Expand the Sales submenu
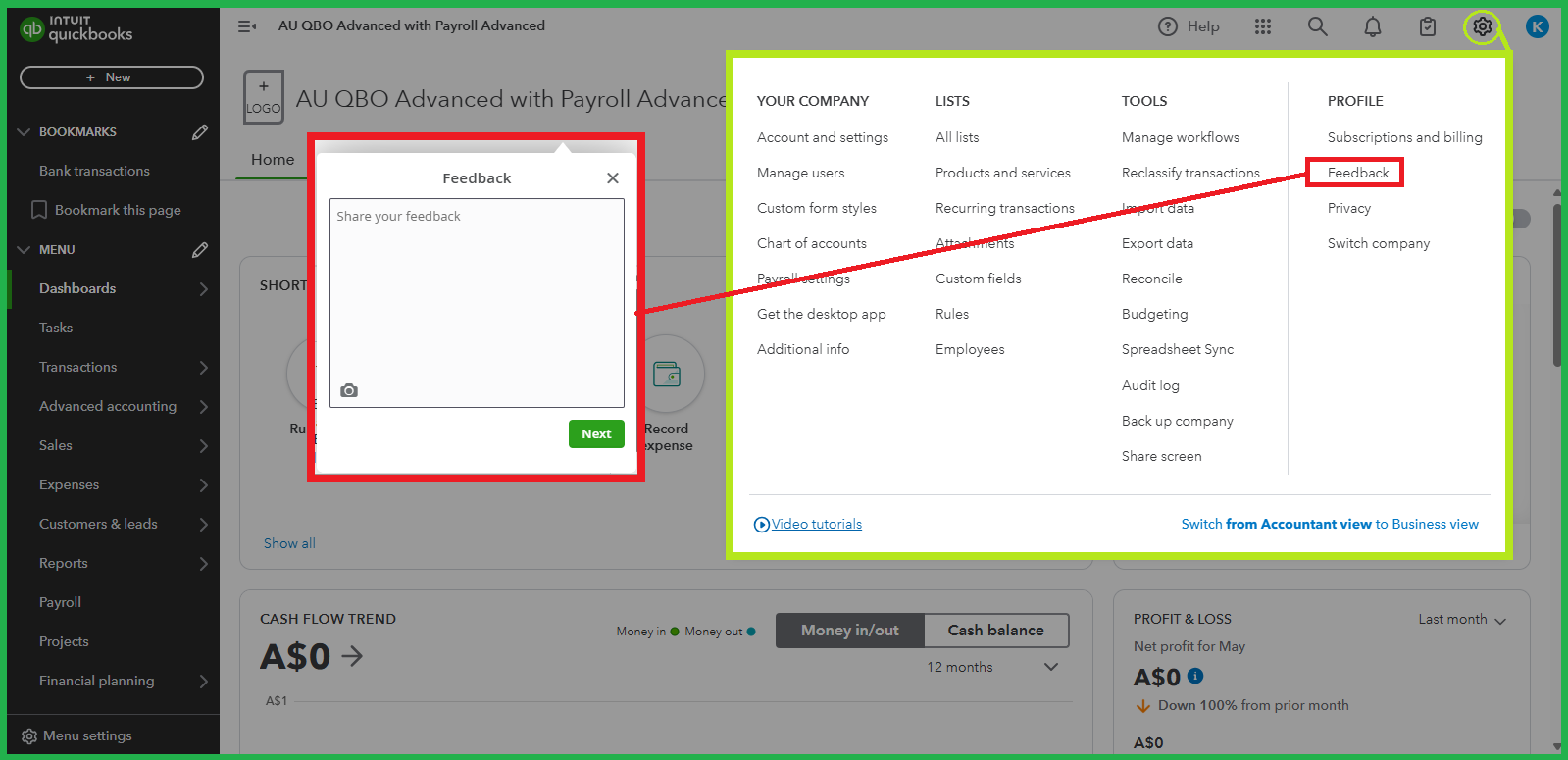The width and height of the screenshot is (1568, 760). [203, 445]
